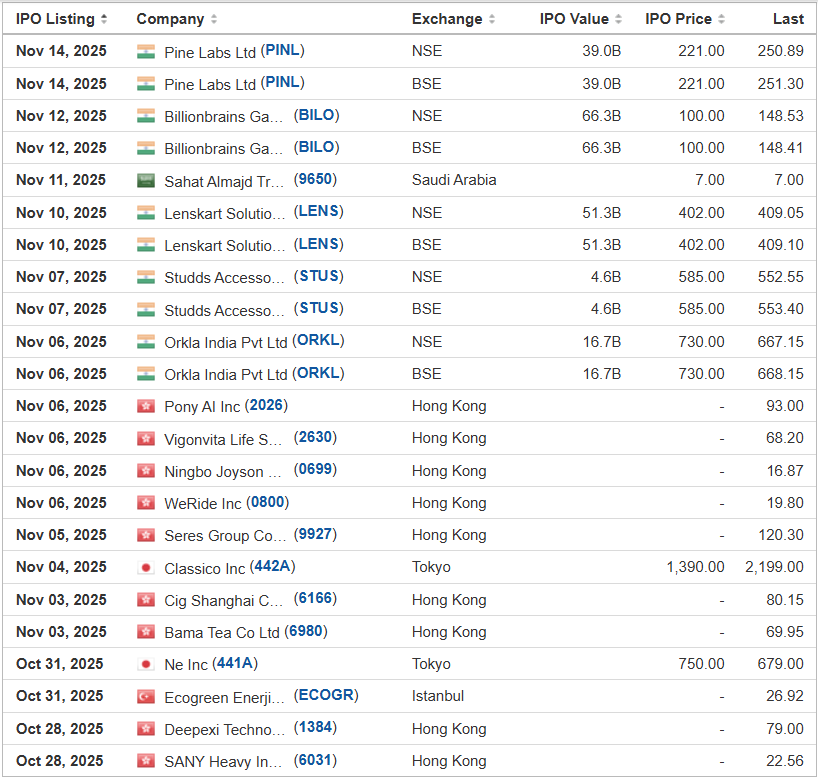Select IPO Price 750.00 cell
Screen dimensions: 818x780
[x=701, y=664]
